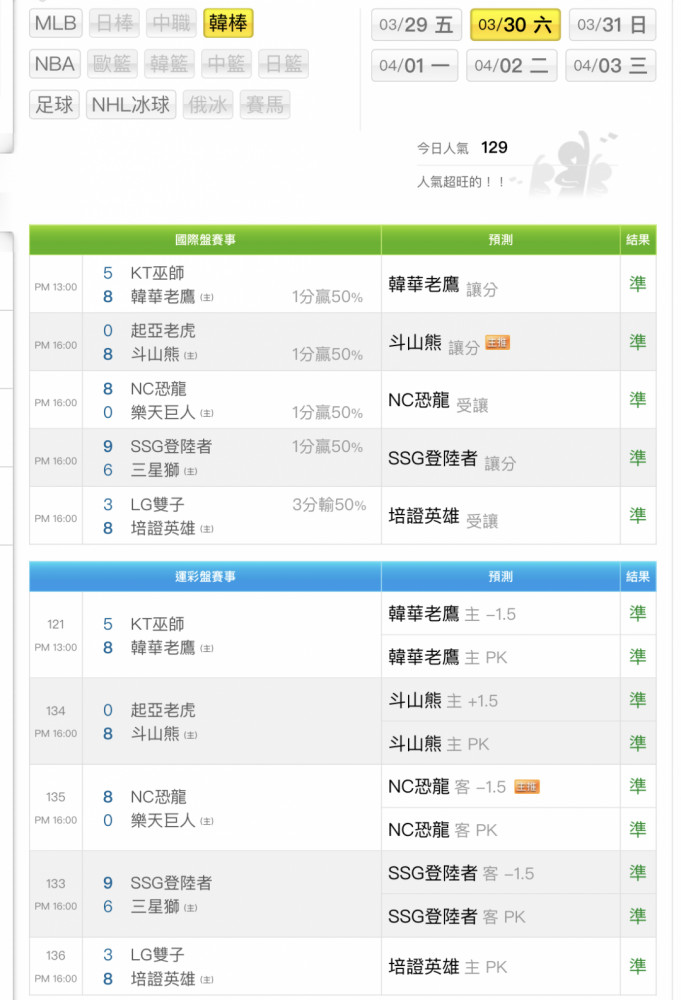Click 韓華老鷹 home team in 國際盤 table

click(163, 297)
